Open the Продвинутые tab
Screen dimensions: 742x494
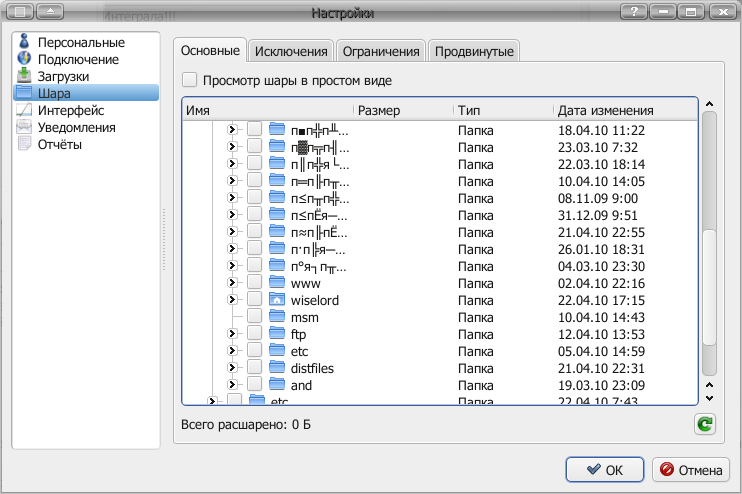pos(474,51)
